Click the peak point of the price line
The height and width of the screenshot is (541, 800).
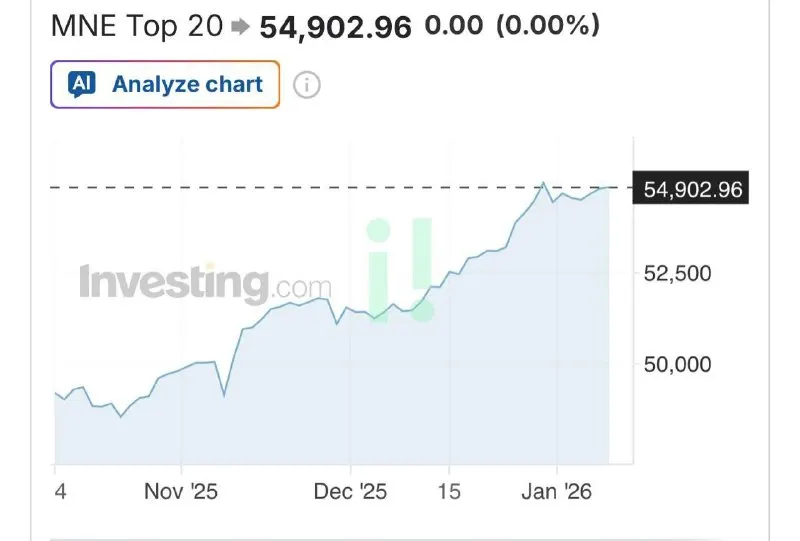[543, 183]
